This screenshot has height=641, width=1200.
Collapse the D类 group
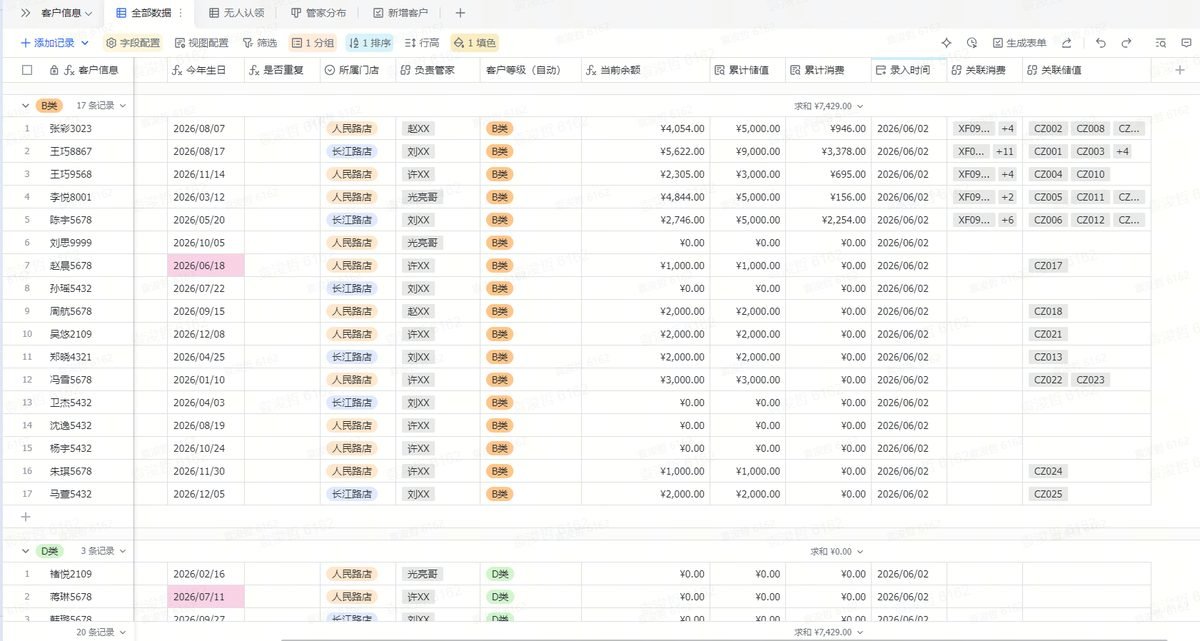25,551
